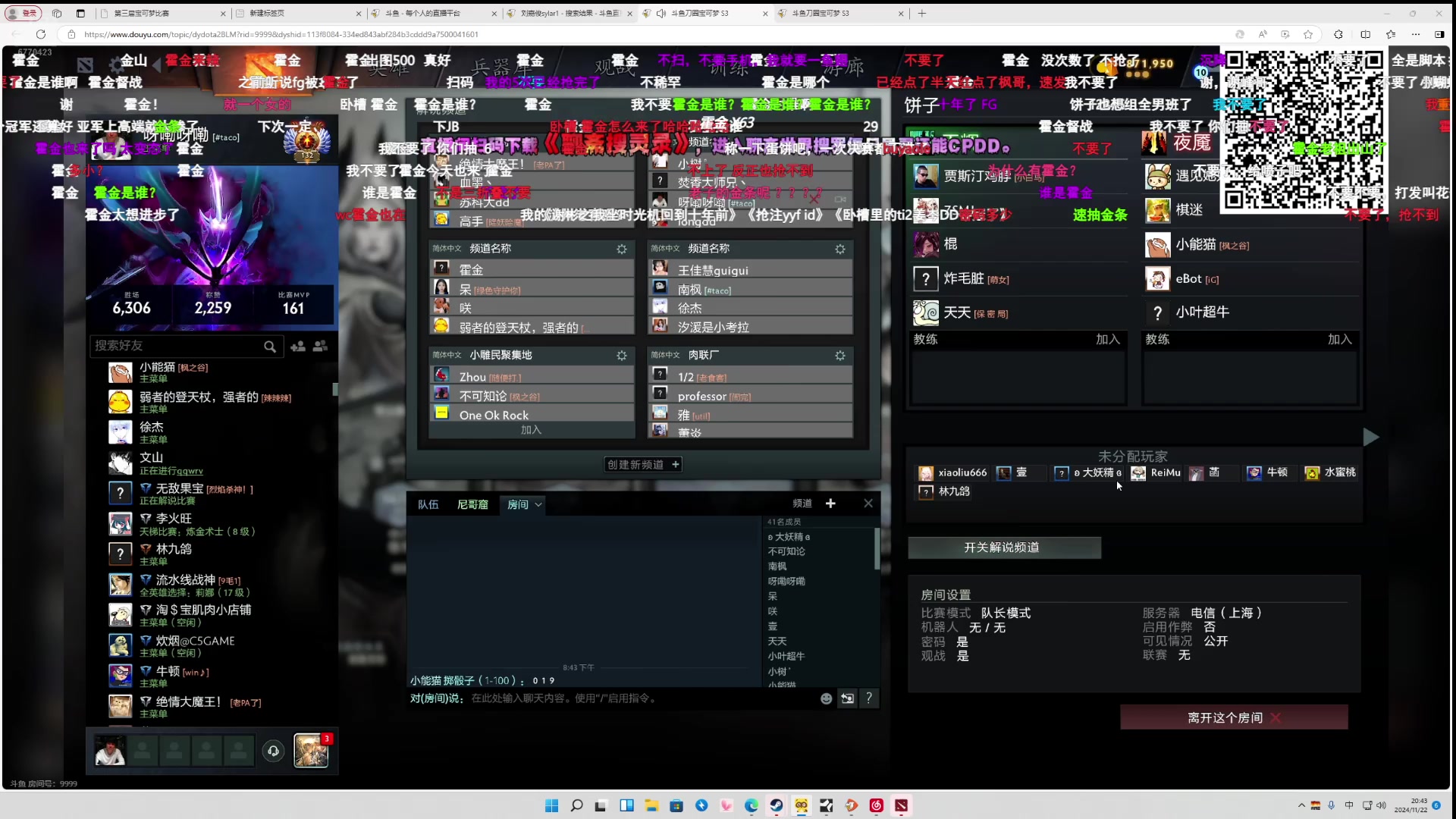This screenshot has width=1456, height=819.
Task: Click the arrow right of the team panels
Action: [x=1370, y=437]
